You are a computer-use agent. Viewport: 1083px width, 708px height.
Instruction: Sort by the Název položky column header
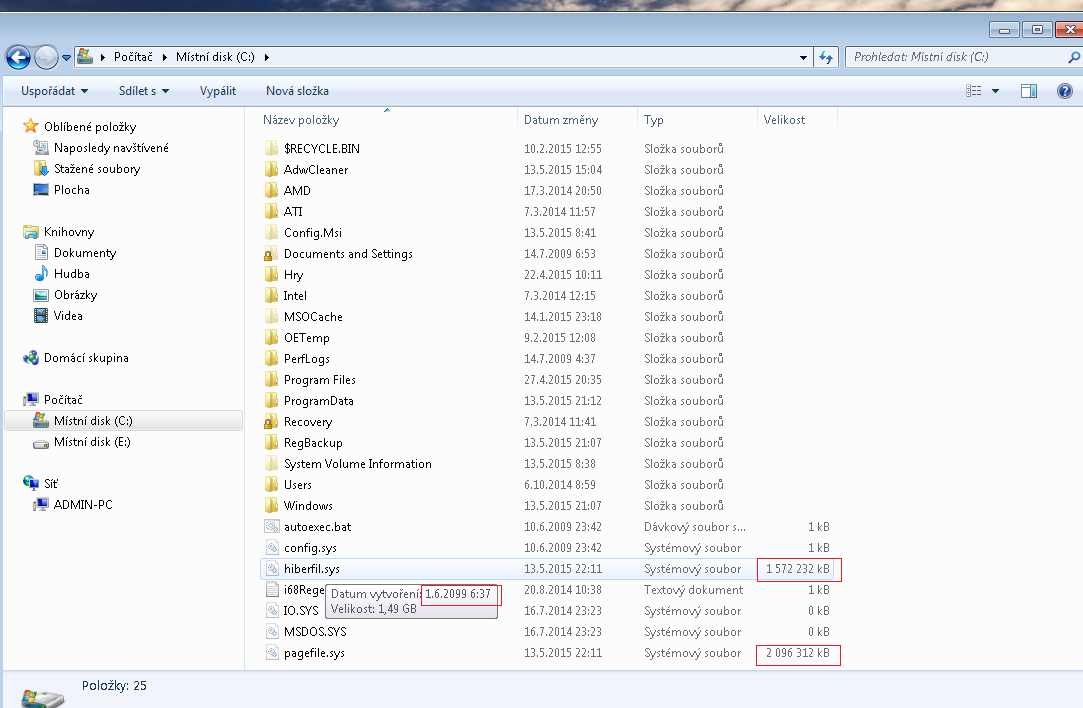pyautogui.click(x=300, y=120)
